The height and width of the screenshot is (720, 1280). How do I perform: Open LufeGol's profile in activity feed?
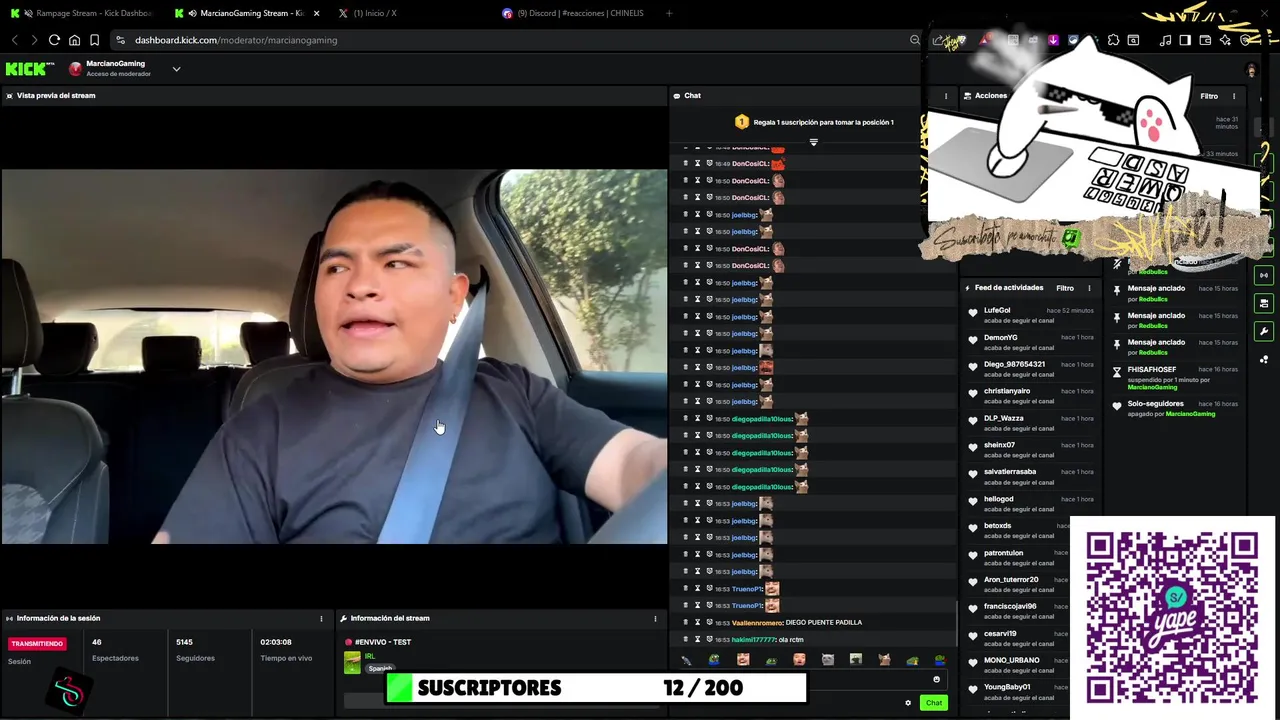997,311
